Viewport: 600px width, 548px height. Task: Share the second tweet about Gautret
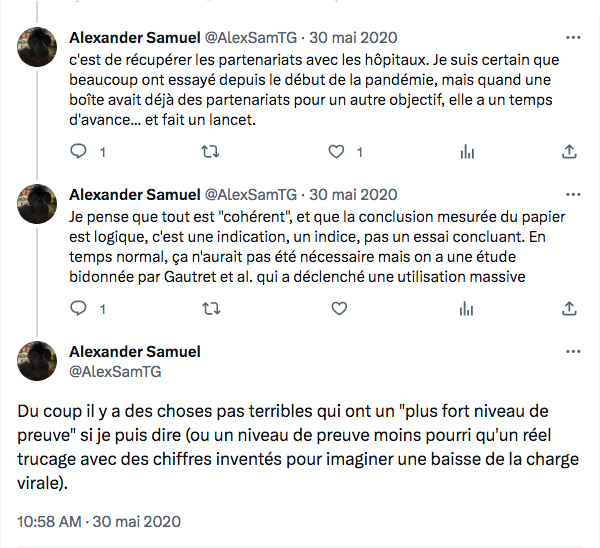point(570,310)
